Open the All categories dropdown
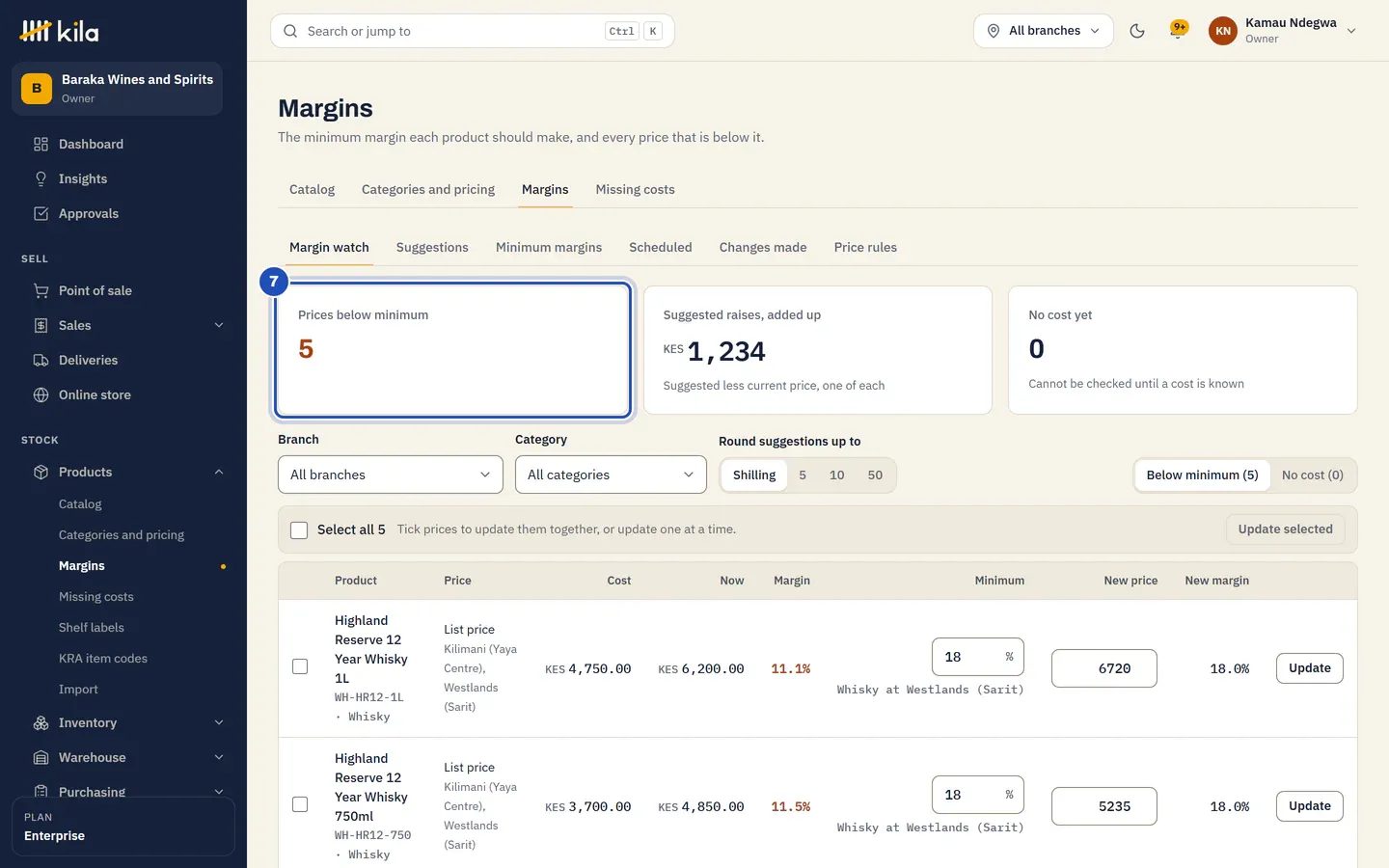 (x=611, y=475)
